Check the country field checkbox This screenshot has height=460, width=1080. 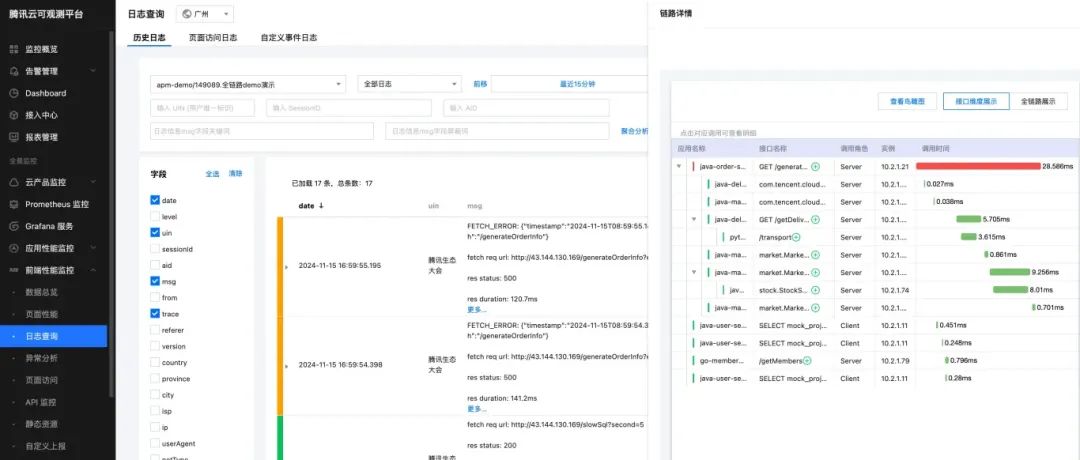154,362
